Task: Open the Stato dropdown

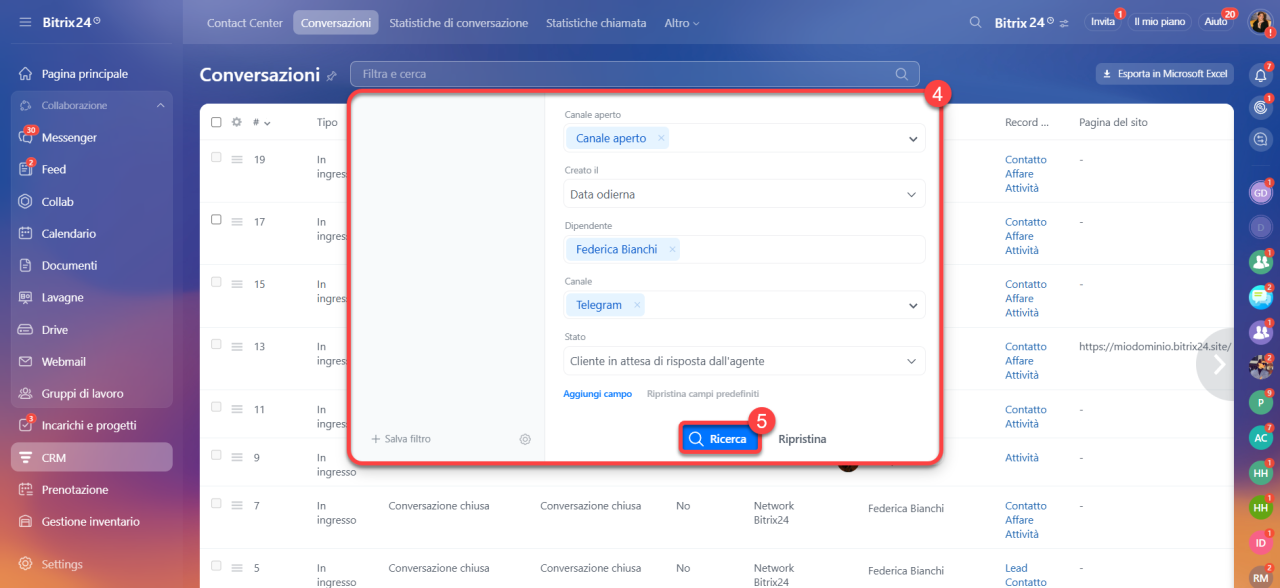Action: click(745, 361)
